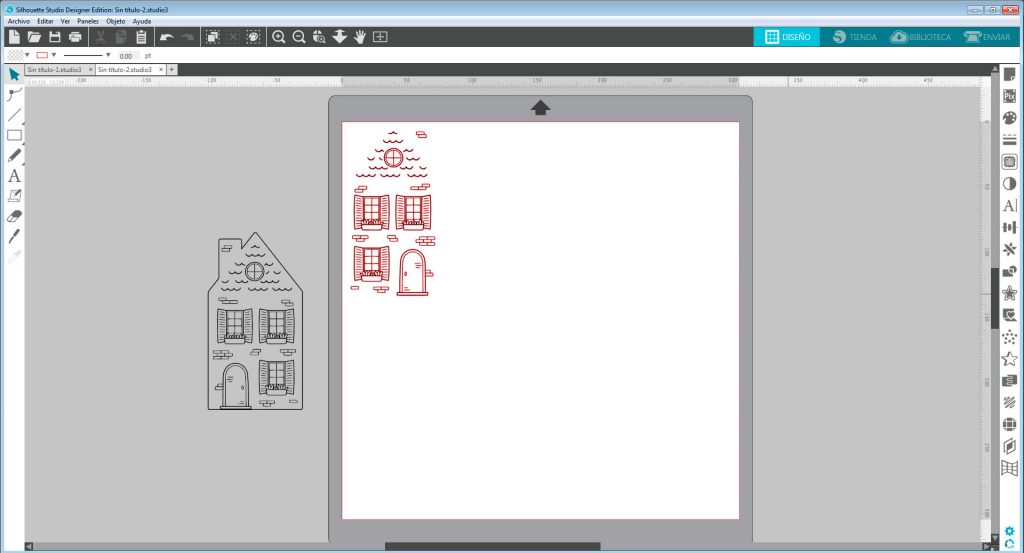This screenshot has height=553, width=1024.
Task: Select the black house outline on the gray area
Action: (255, 321)
